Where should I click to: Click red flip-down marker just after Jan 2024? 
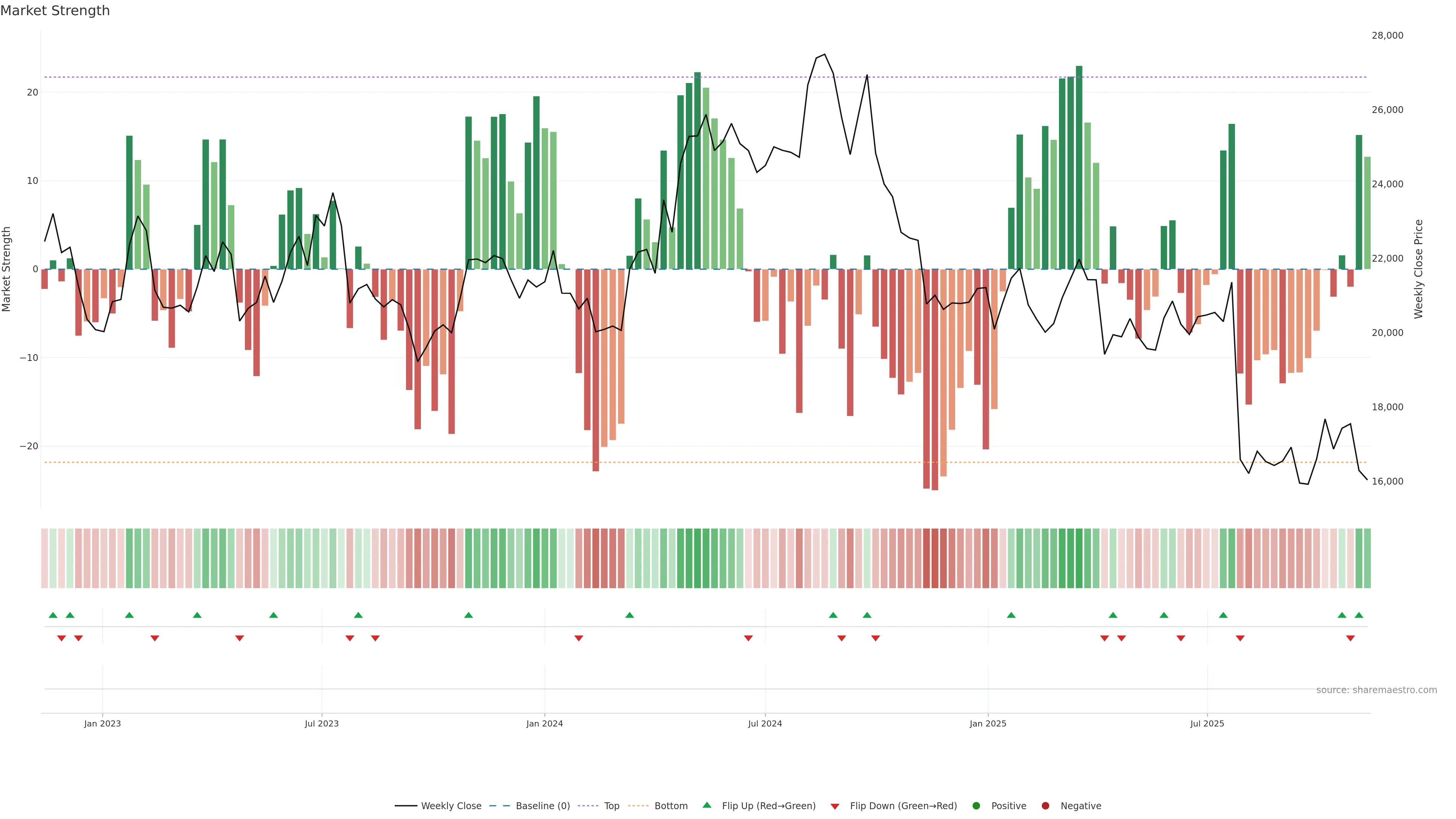[x=579, y=638]
